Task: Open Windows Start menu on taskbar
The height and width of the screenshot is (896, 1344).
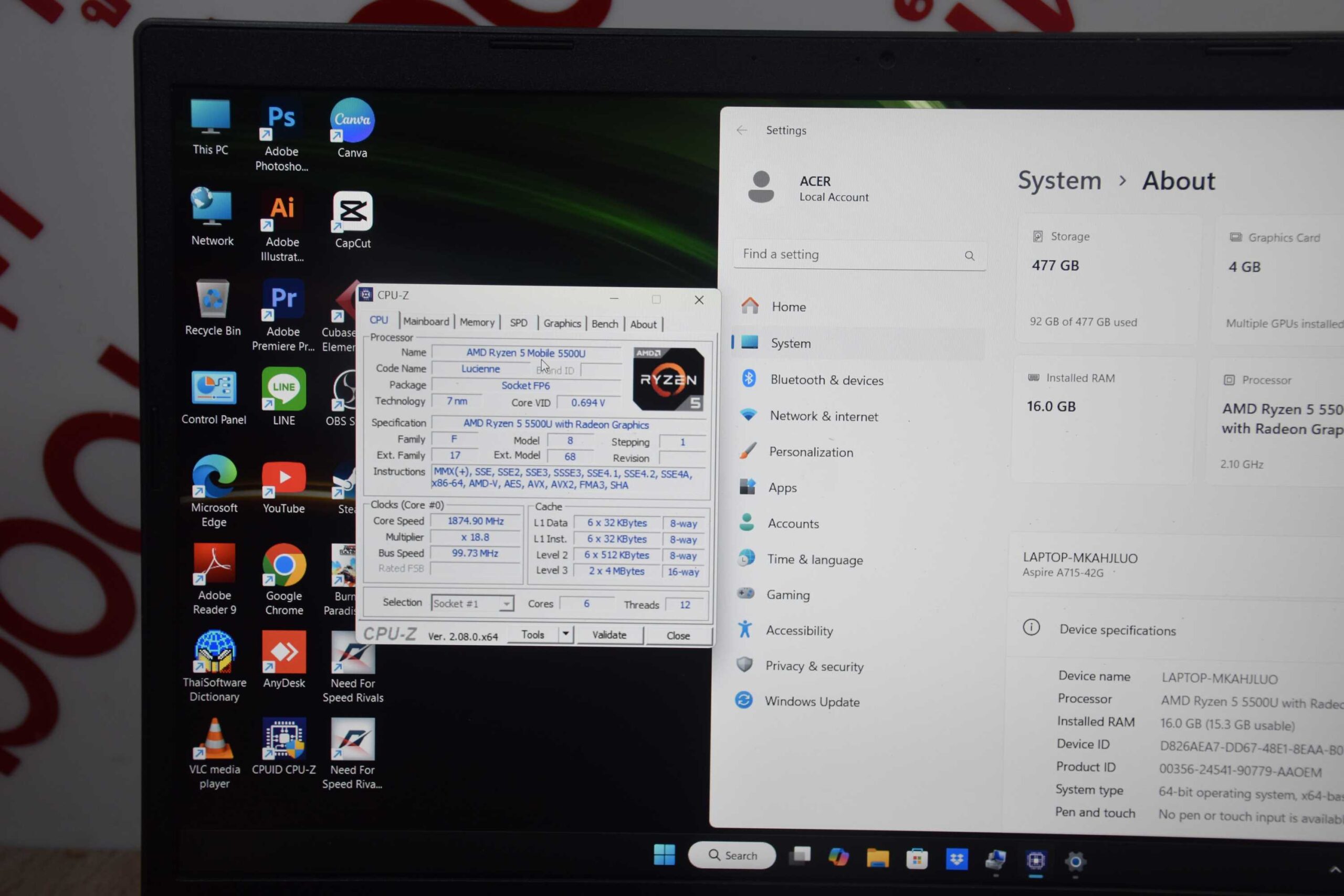Action: (x=664, y=855)
